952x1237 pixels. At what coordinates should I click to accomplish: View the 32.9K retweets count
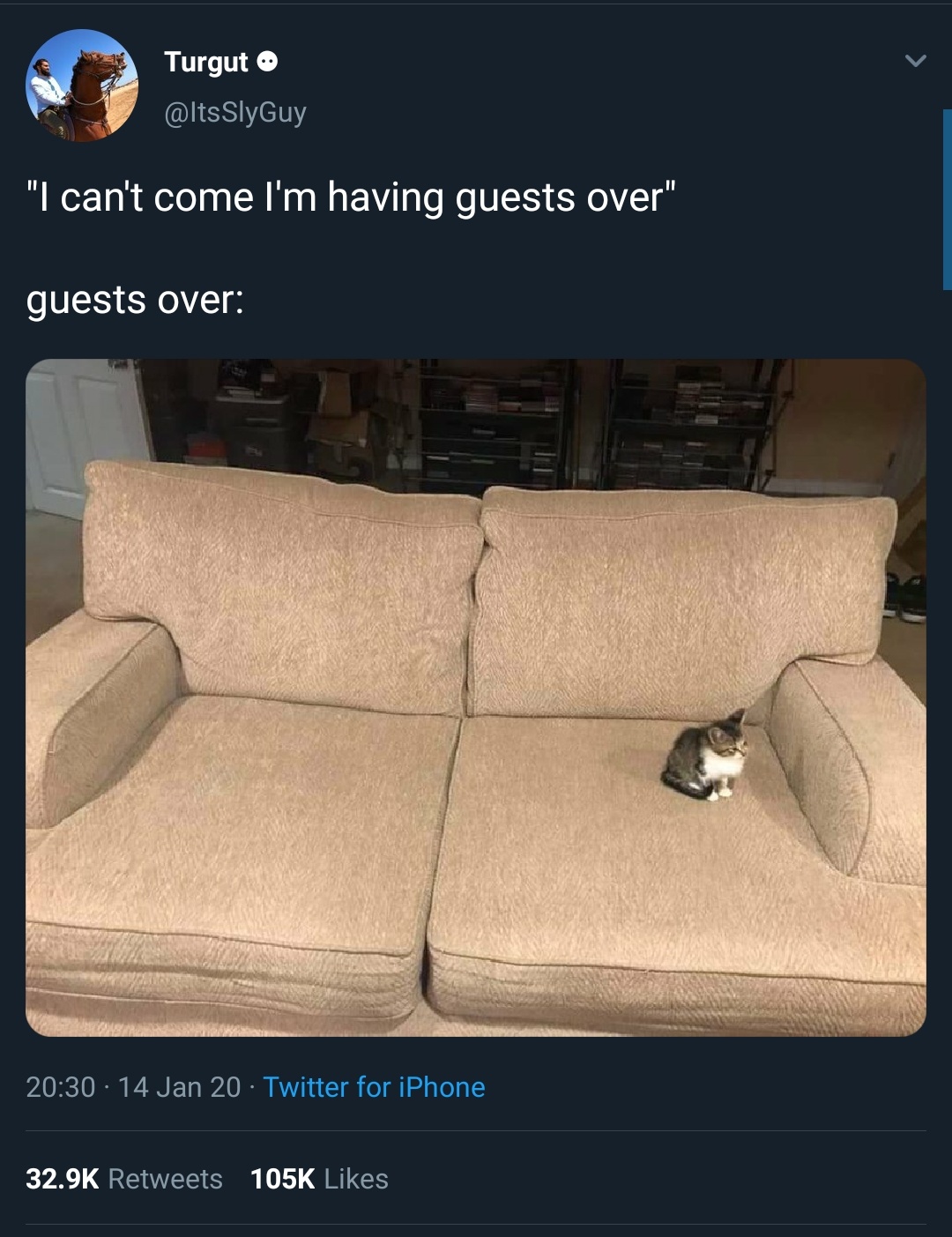pyautogui.click(x=63, y=1179)
